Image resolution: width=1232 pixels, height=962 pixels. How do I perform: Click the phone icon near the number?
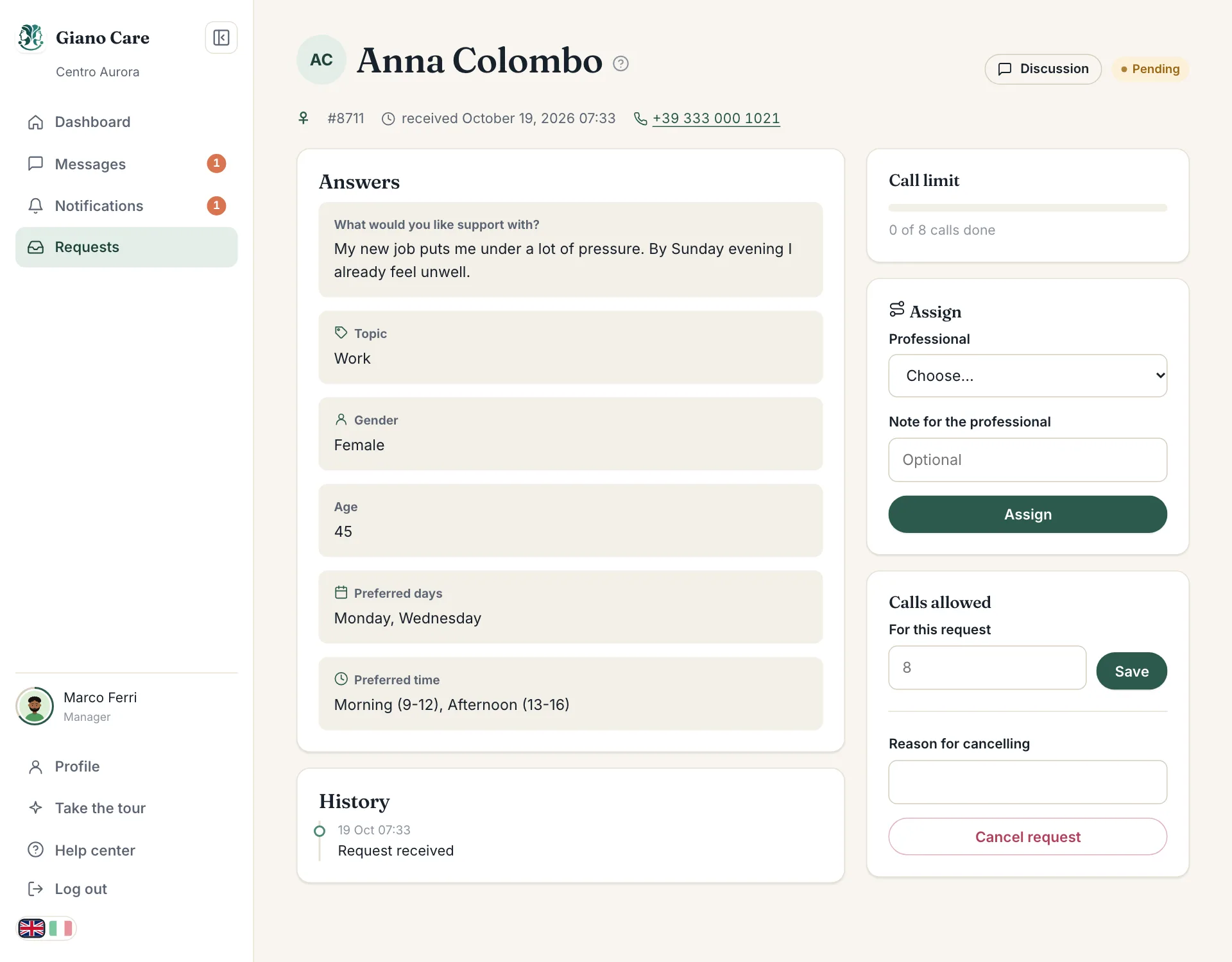pyautogui.click(x=640, y=119)
